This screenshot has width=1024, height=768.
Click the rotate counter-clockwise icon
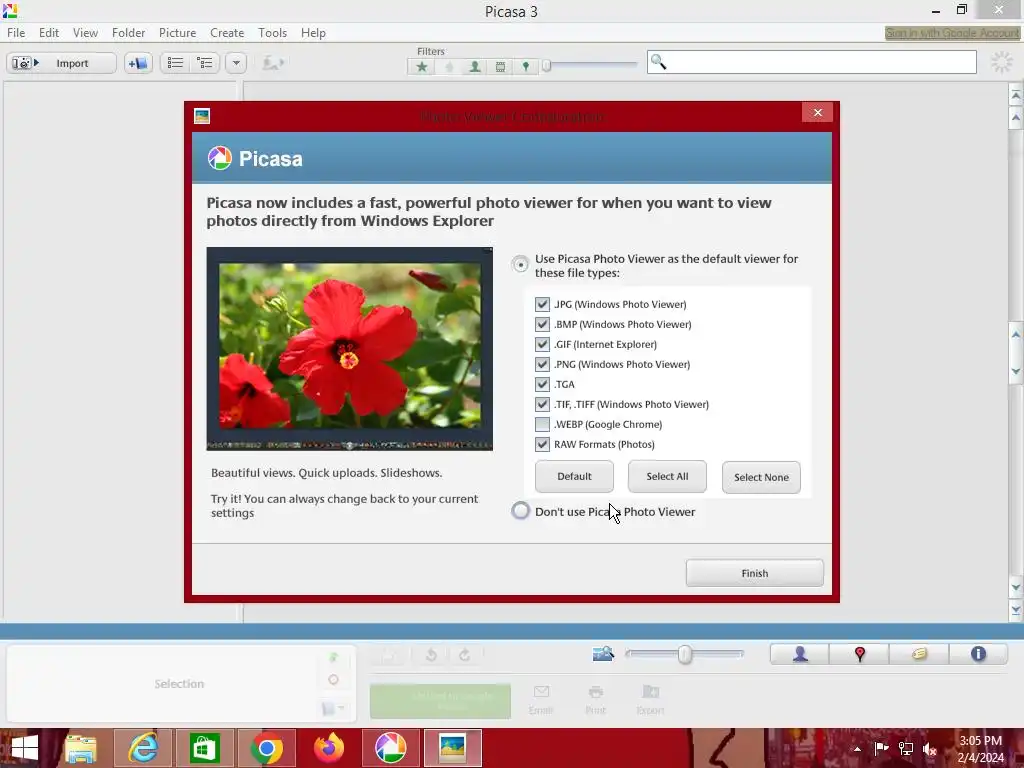[431, 654]
